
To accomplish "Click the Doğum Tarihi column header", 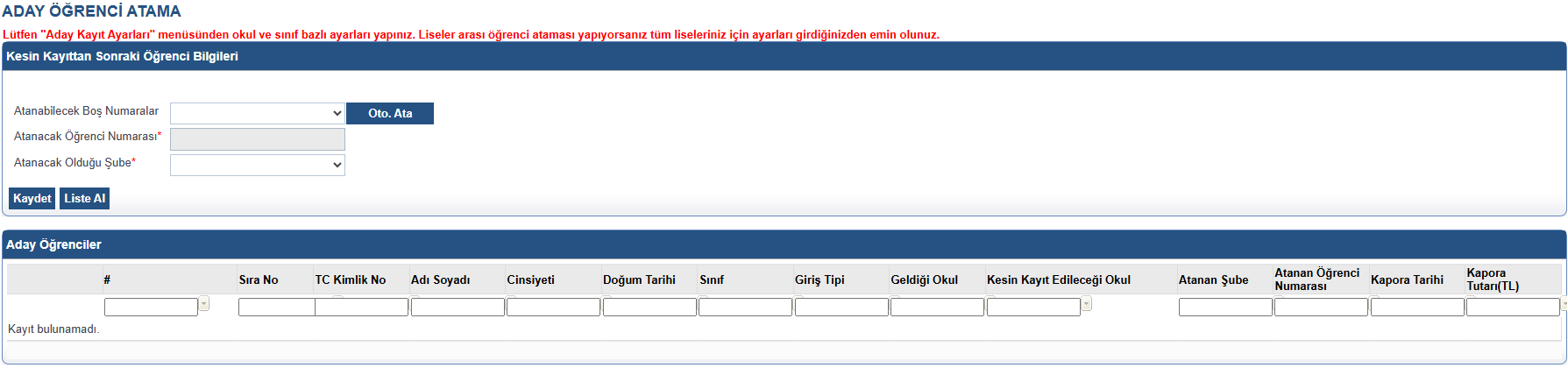I will tap(639, 280).
